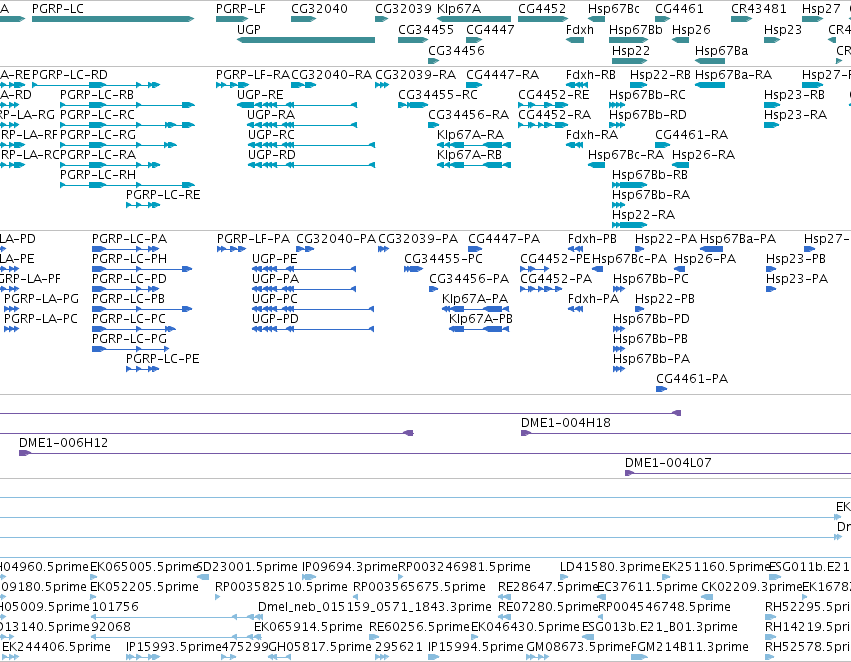Click the RE60256.5prime EST label
Viewport: 851px width, 662px height.
tap(419, 627)
